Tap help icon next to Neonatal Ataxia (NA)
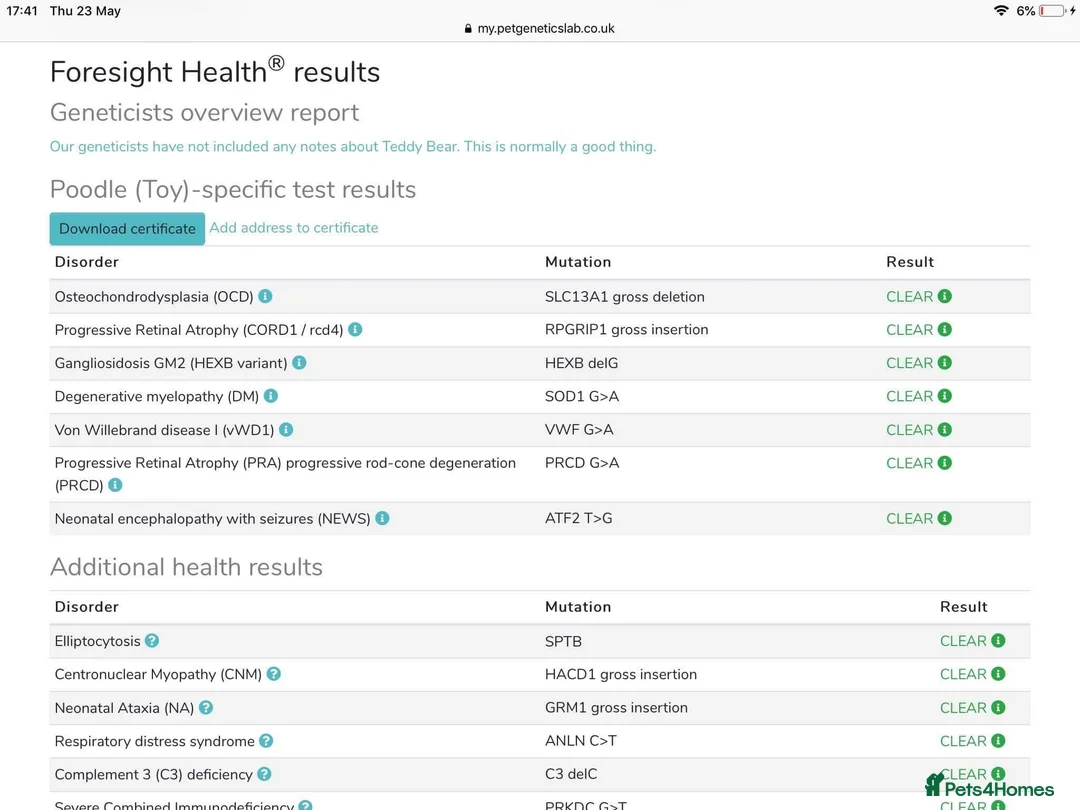1080x810 pixels. [x=206, y=707]
